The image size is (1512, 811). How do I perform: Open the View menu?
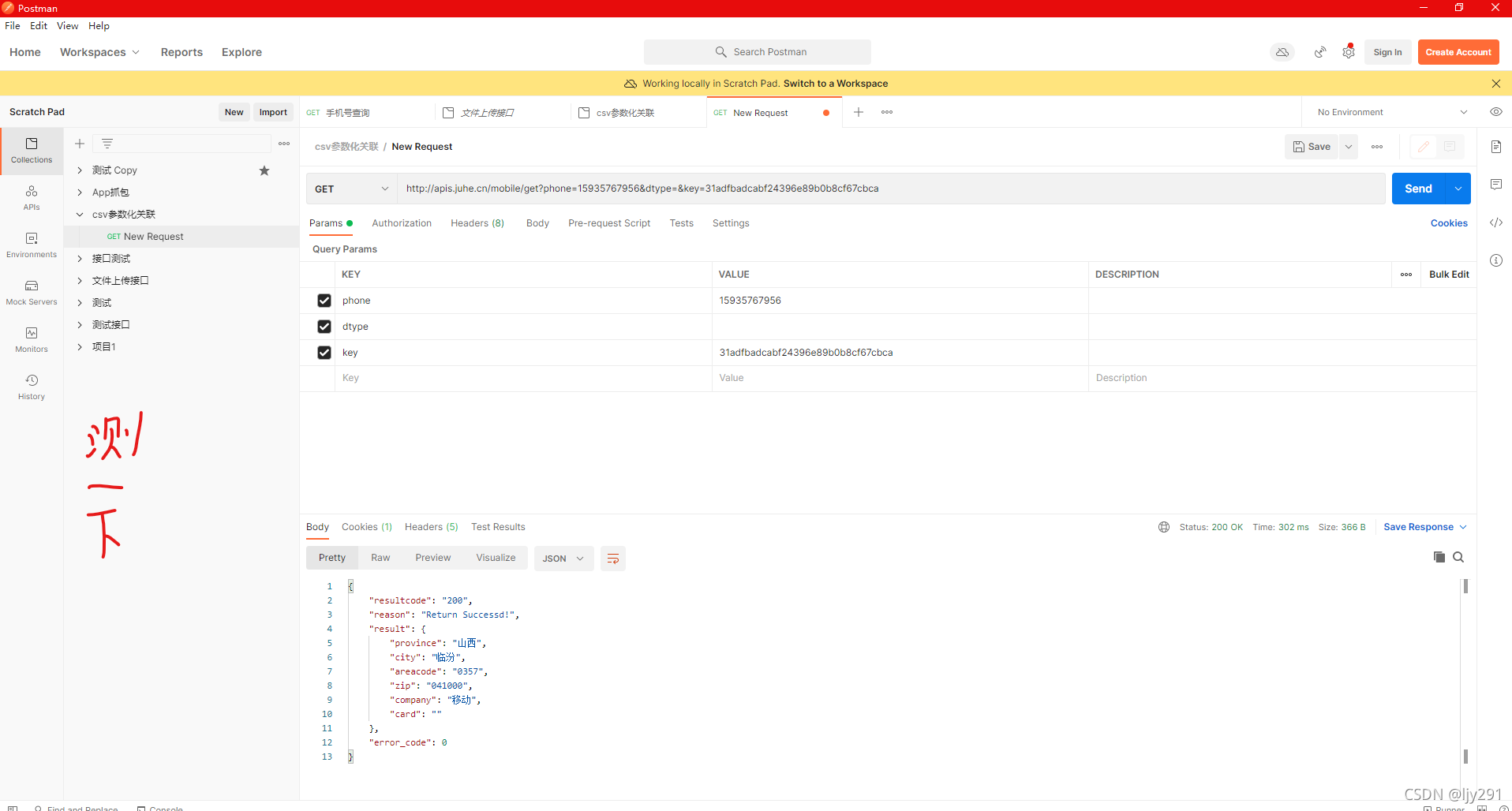(66, 25)
